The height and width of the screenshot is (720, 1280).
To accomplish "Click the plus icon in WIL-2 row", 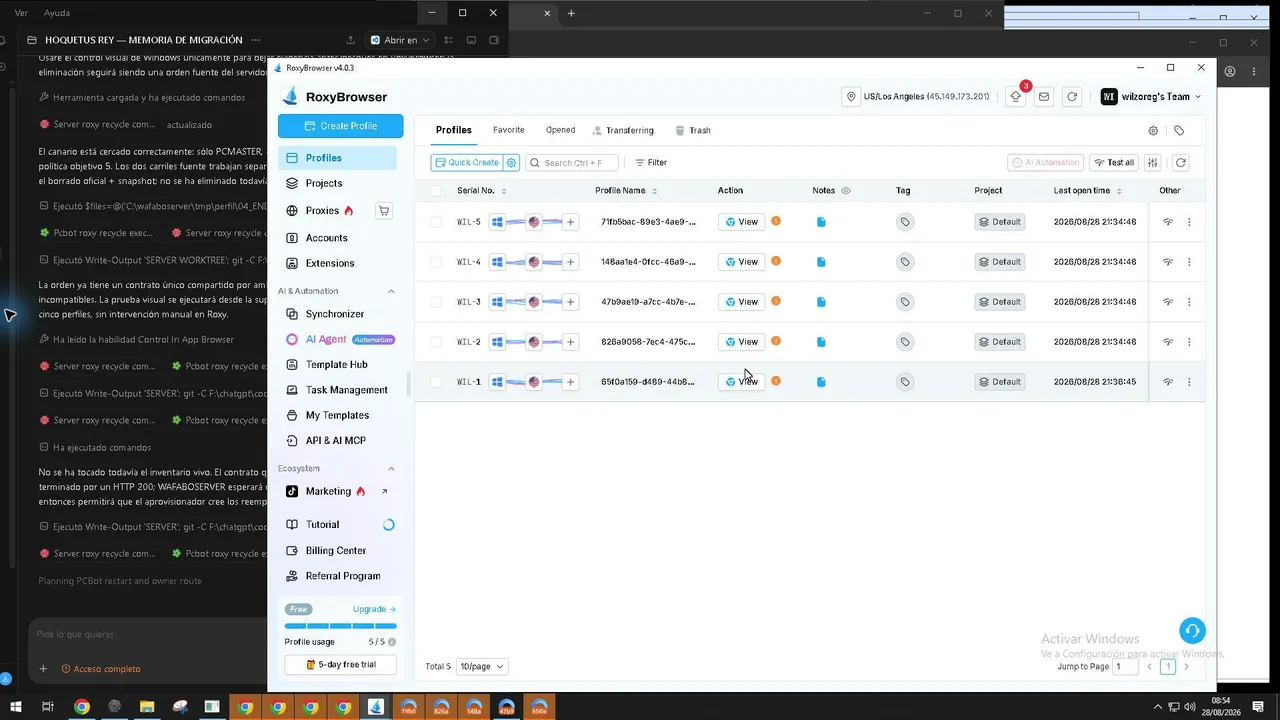I will [x=571, y=342].
